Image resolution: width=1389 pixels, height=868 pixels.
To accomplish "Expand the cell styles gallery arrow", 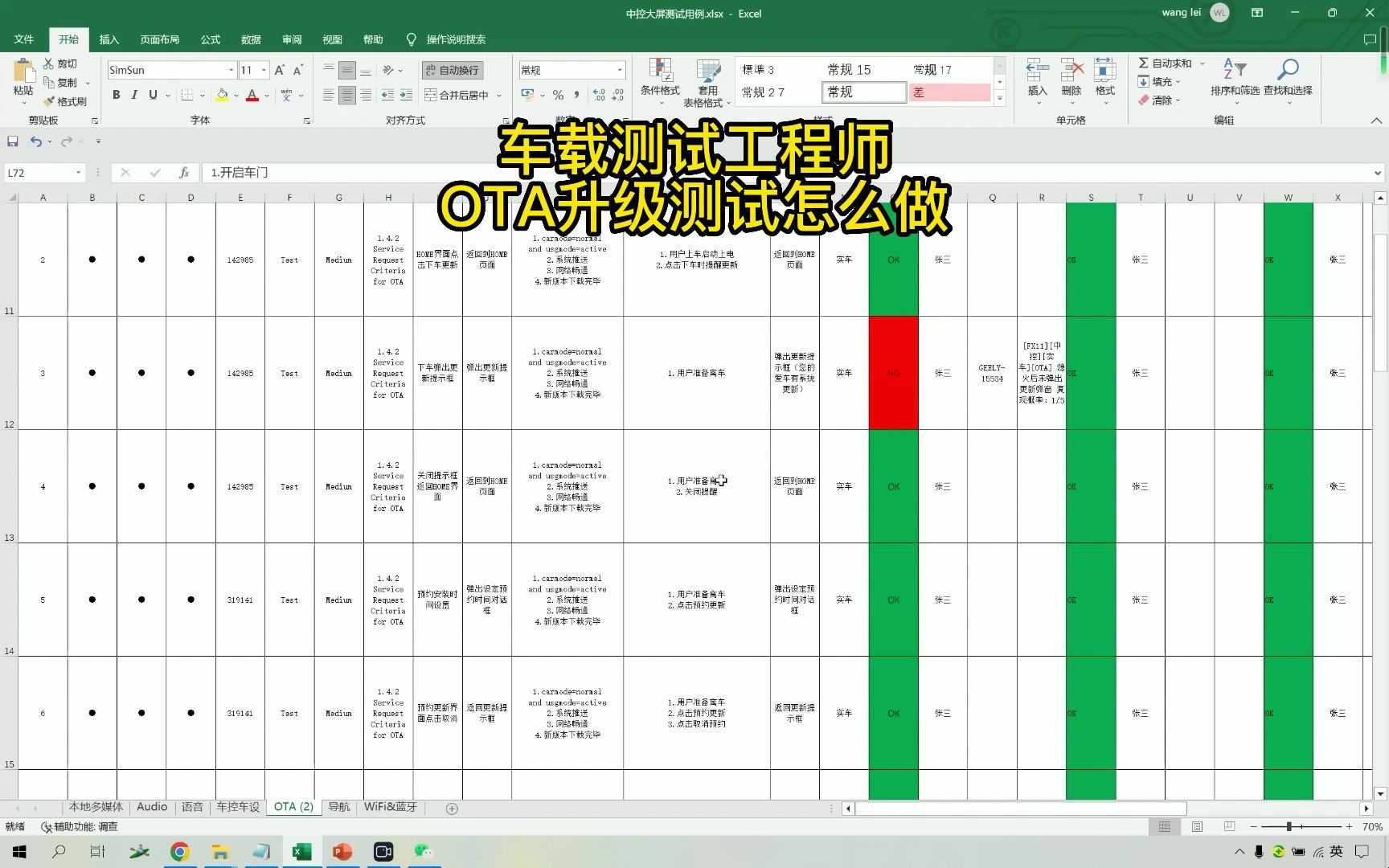I will tap(1000, 98).
